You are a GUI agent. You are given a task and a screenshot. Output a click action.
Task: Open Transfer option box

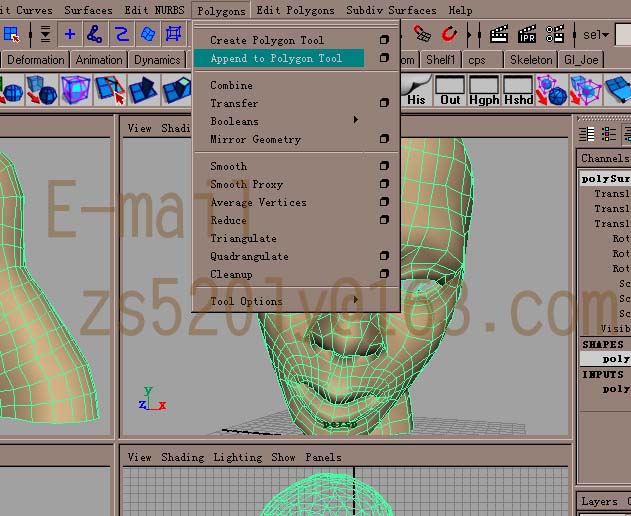click(x=384, y=103)
